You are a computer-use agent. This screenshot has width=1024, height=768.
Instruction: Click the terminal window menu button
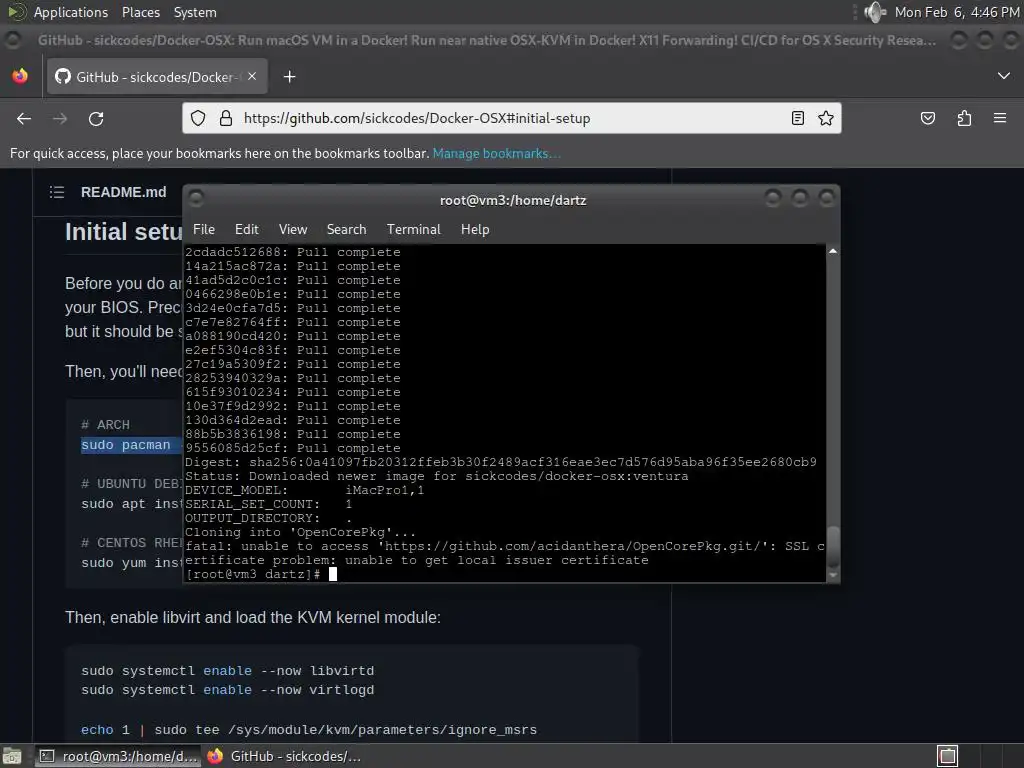[196, 199]
